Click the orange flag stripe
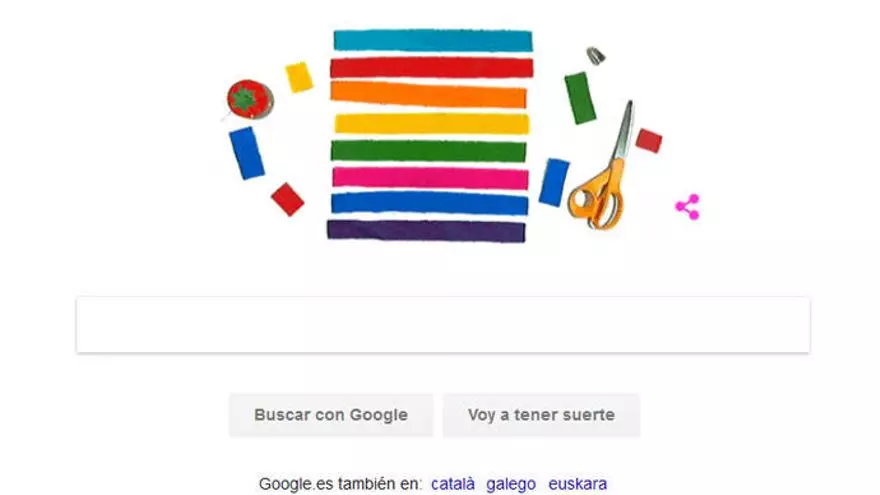Image resolution: width=880 pixels, height=495 pixels. [428, 95]
